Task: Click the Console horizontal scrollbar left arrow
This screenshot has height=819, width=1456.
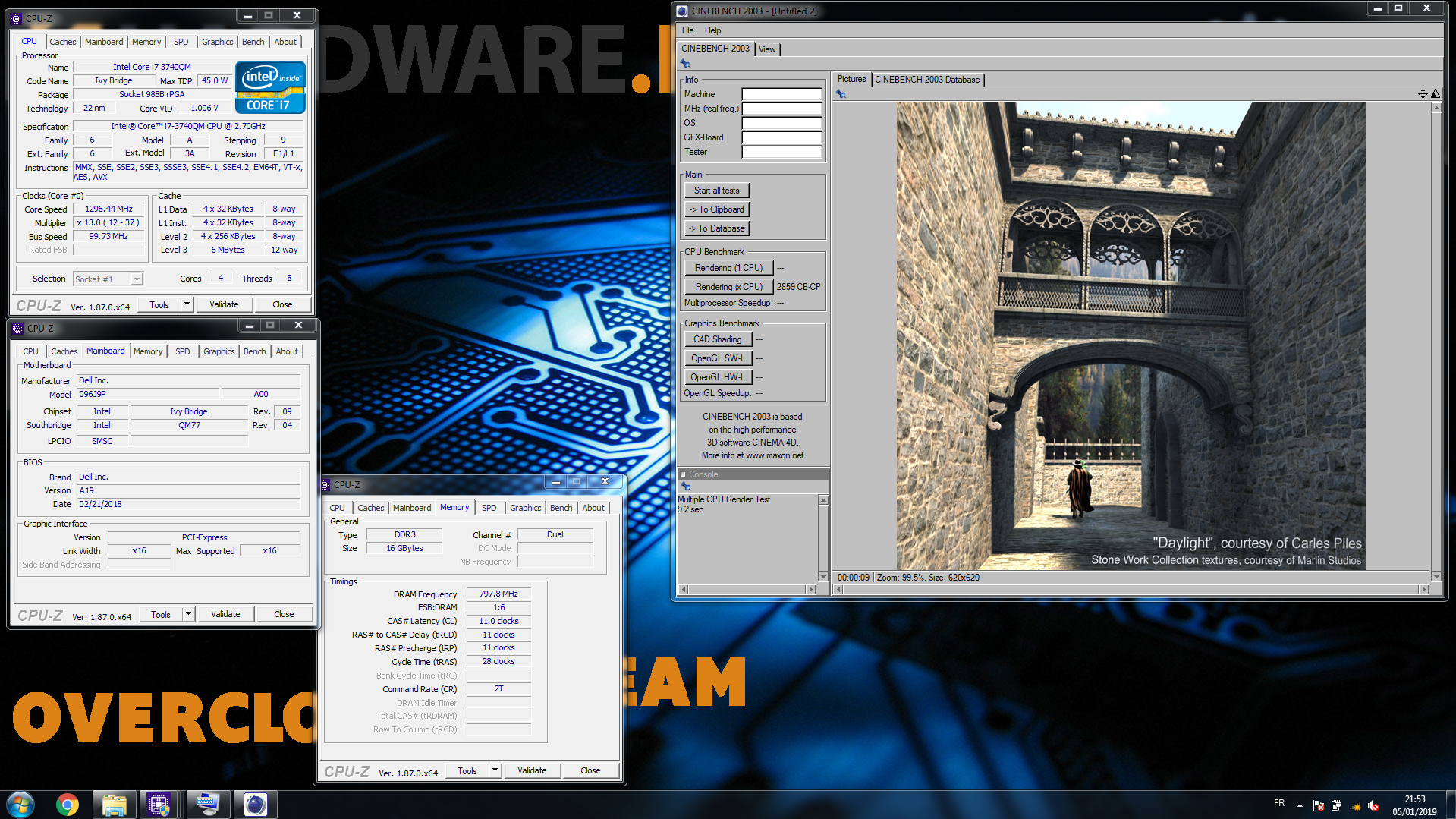Action: pyautogui.click(x=684, y=589)
